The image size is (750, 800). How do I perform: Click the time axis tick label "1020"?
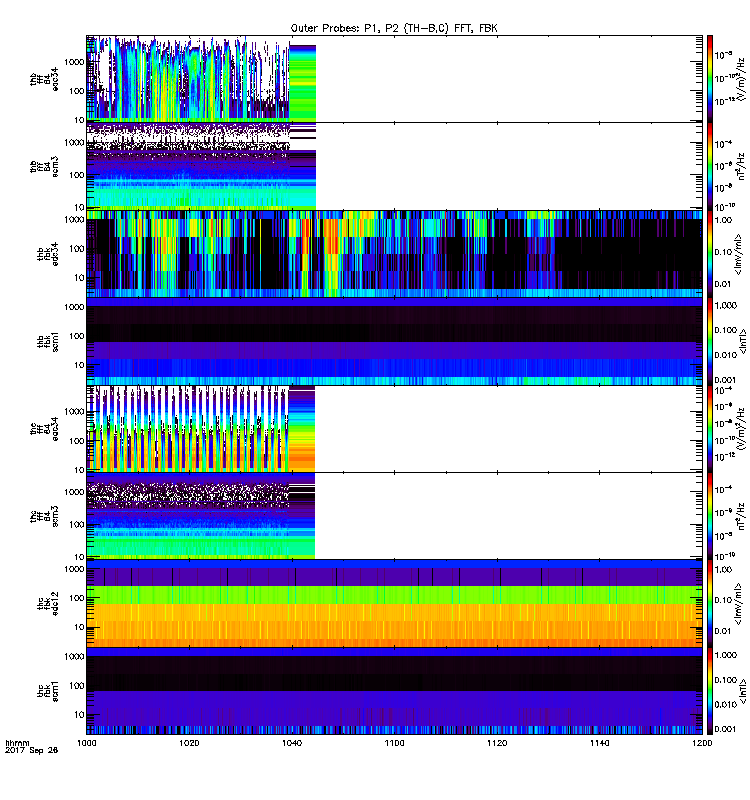[x=189, y=743]
